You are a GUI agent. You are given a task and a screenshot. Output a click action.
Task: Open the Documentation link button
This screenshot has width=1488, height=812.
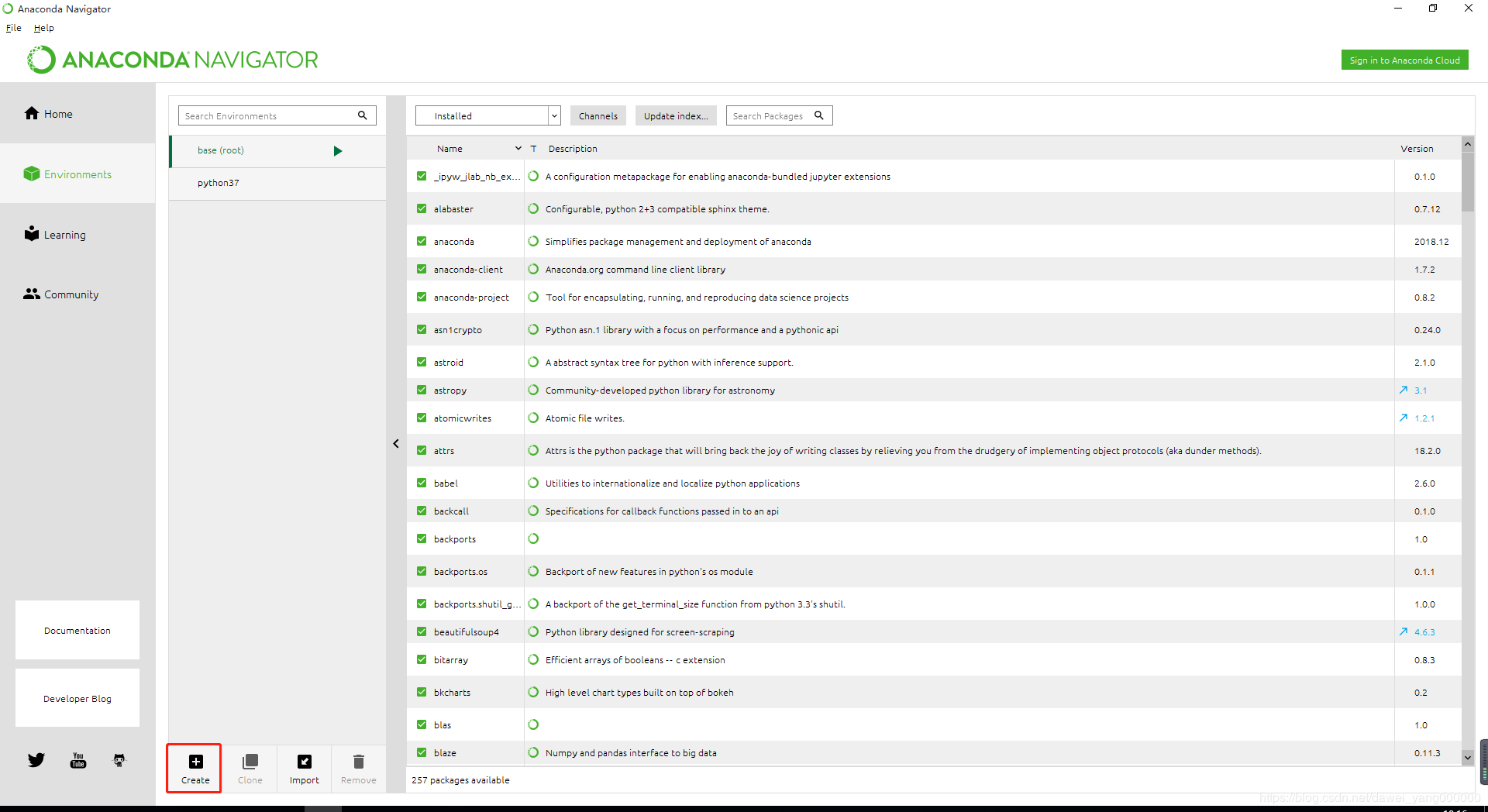77,630
